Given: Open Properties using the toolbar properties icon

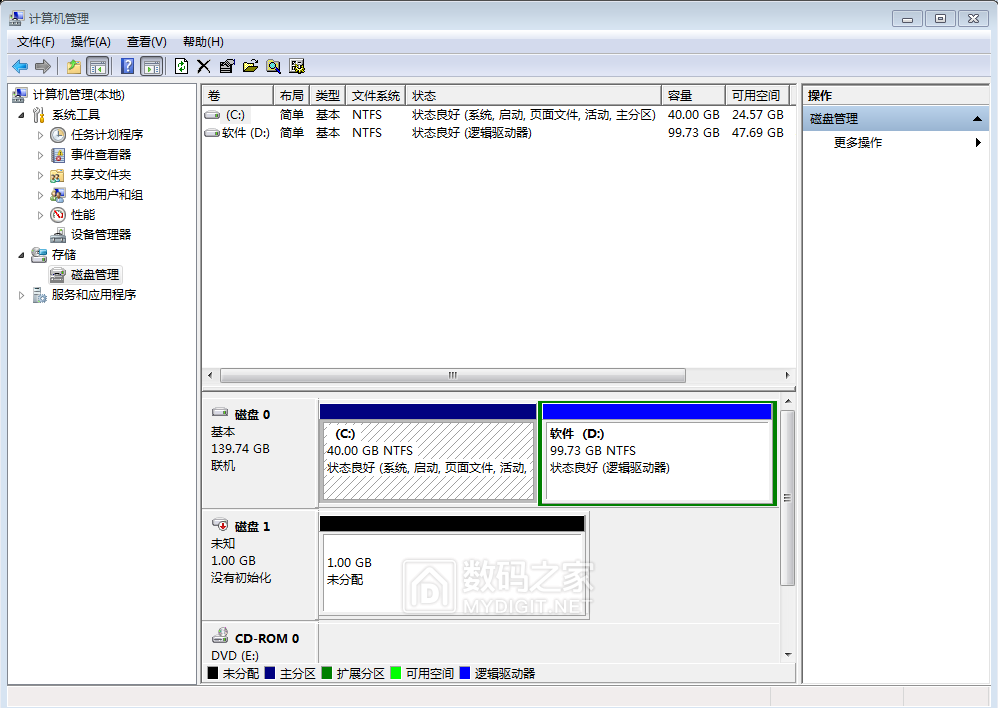Looking at the screenshot, I should (226, 66).
